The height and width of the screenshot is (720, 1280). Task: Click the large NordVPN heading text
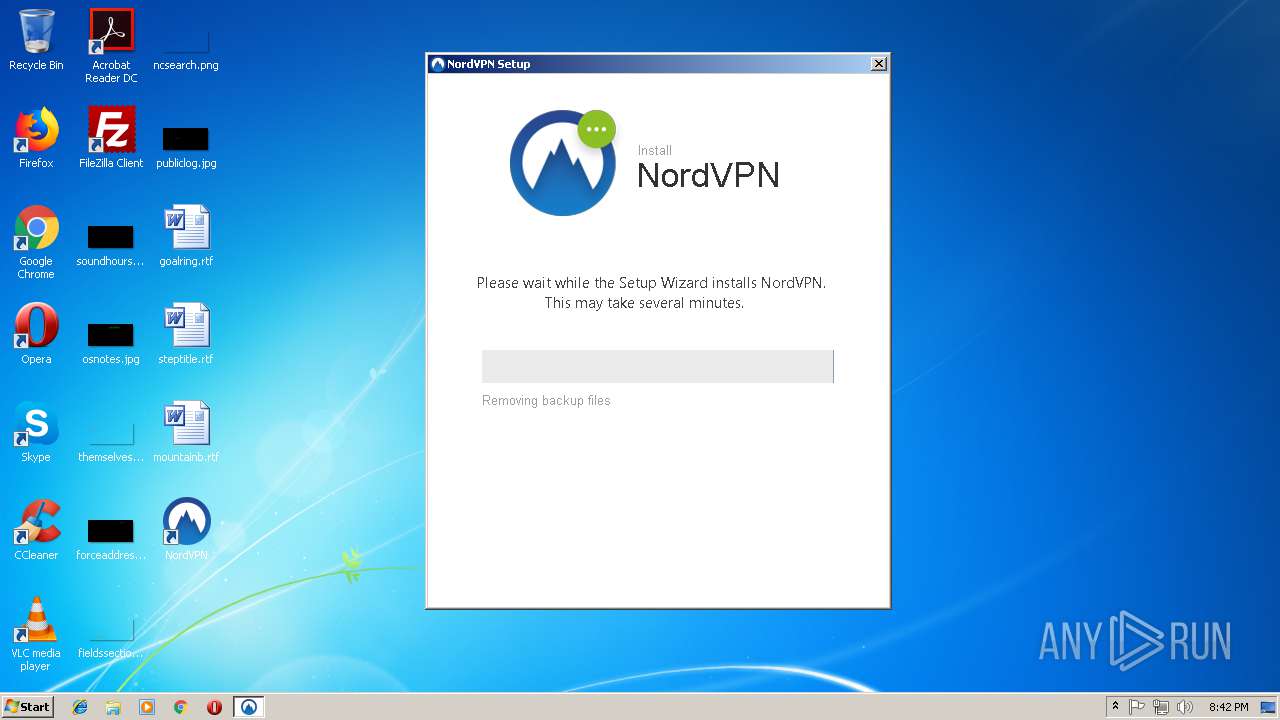708,175
